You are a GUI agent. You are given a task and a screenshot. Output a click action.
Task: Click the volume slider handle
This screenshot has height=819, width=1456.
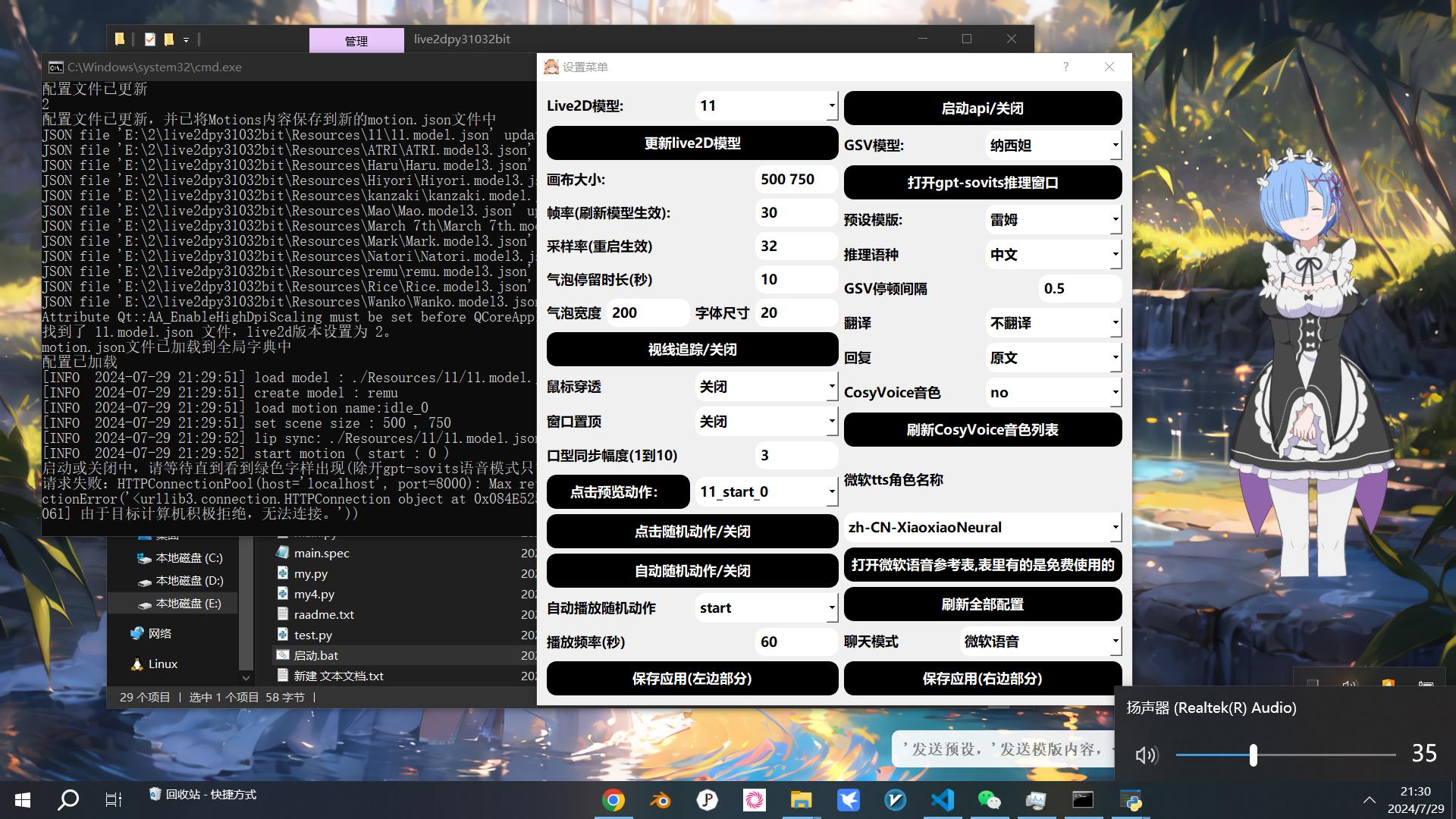pyautogui.click(x=1254, y=755)
